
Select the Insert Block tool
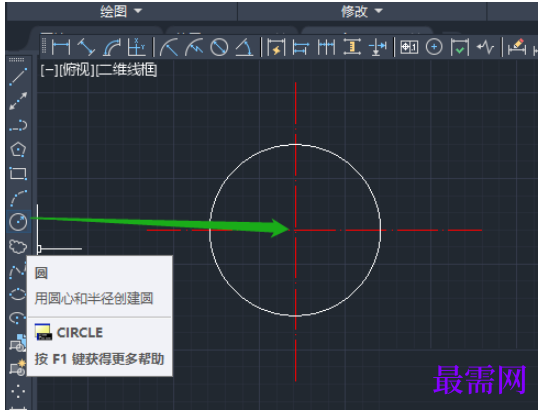[17, 343]
